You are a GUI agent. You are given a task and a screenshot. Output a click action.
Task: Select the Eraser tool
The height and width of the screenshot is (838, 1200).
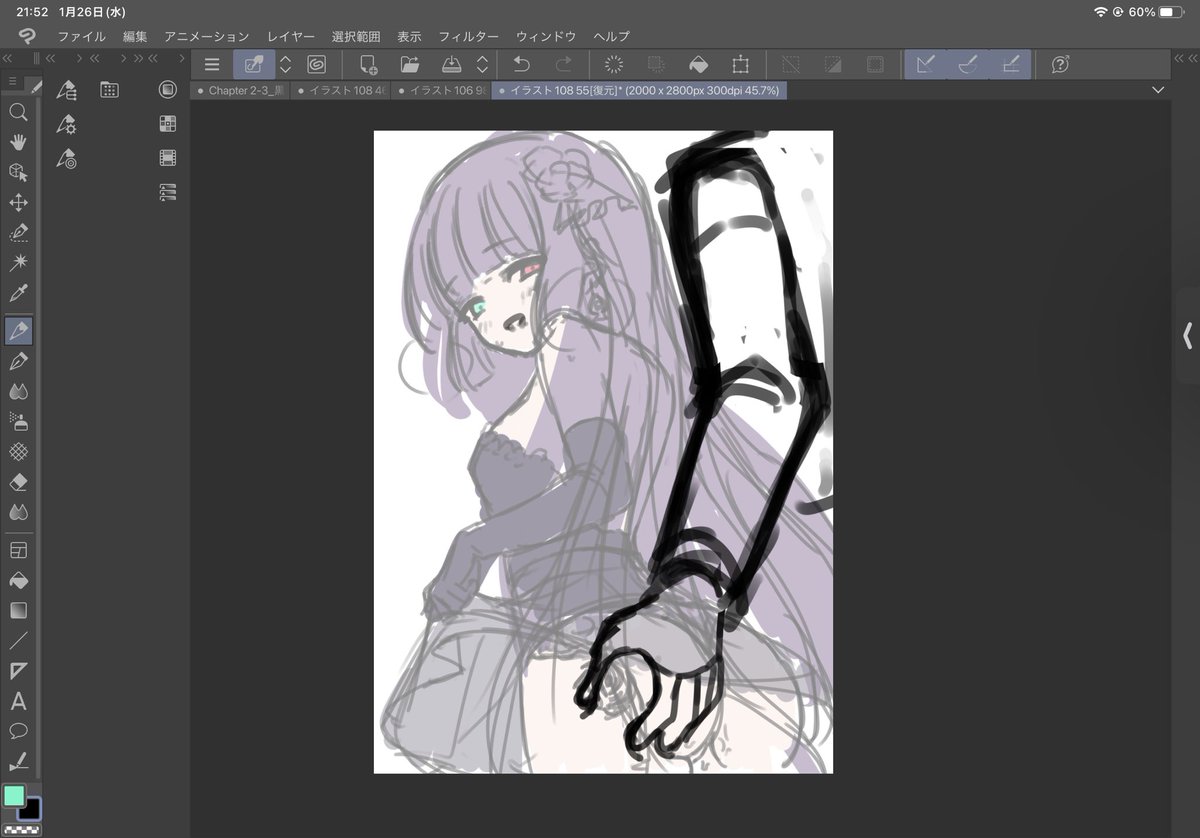(x=18, y=482)
